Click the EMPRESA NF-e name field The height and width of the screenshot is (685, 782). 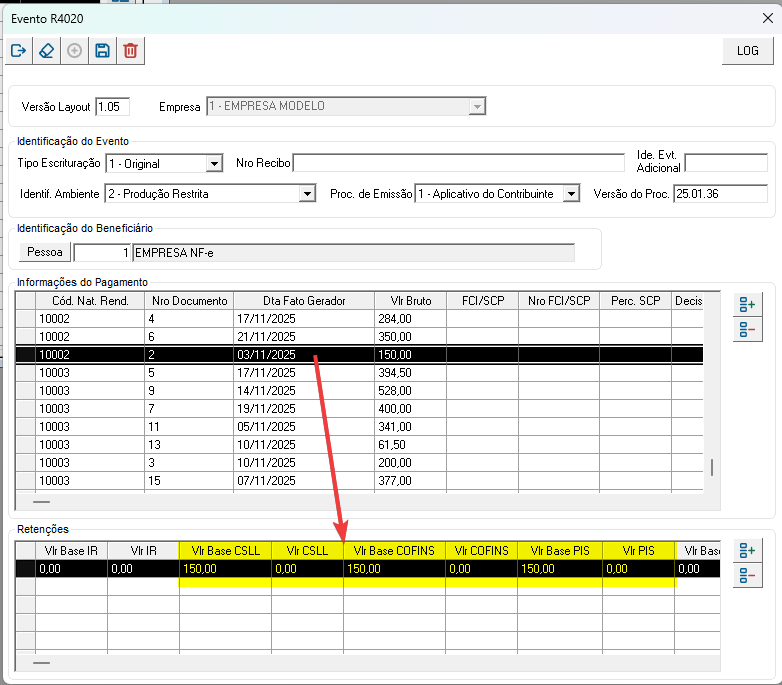354,253
